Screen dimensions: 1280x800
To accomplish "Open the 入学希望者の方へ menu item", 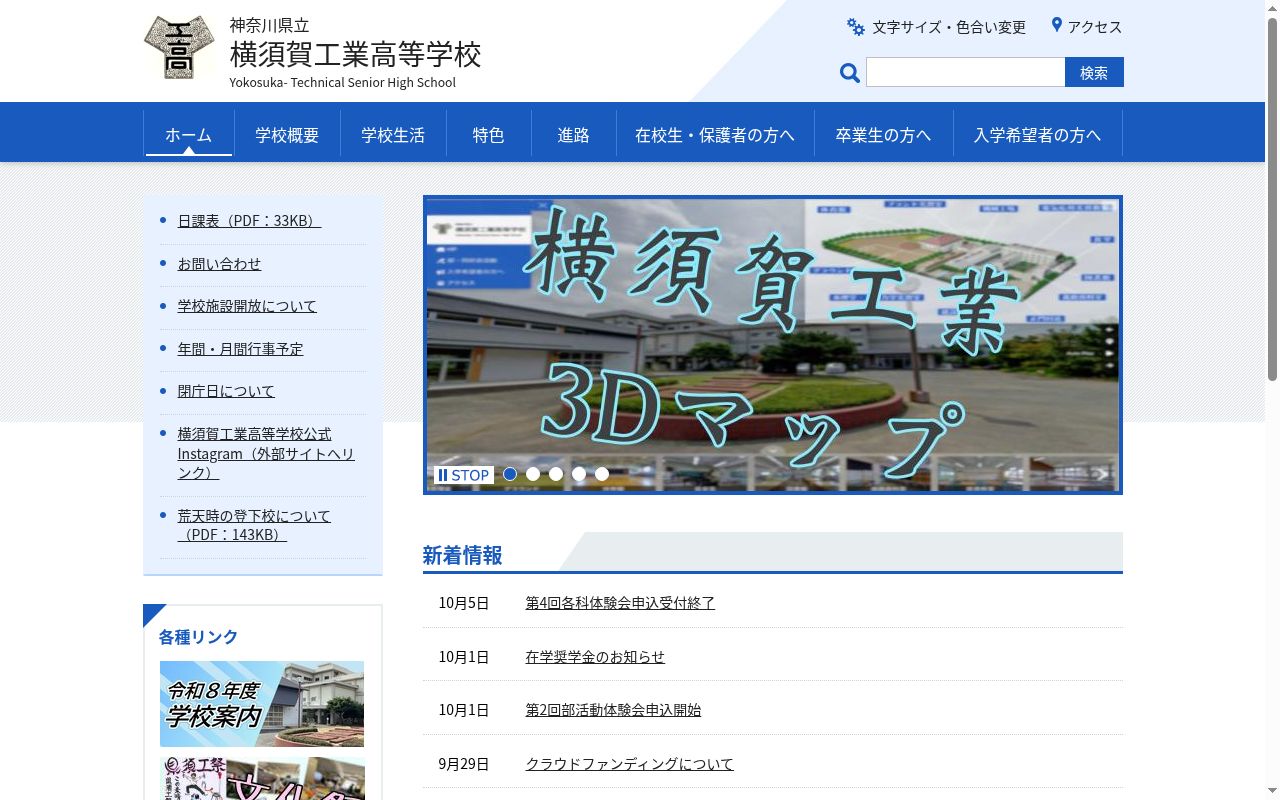I will pos(1037,134).
